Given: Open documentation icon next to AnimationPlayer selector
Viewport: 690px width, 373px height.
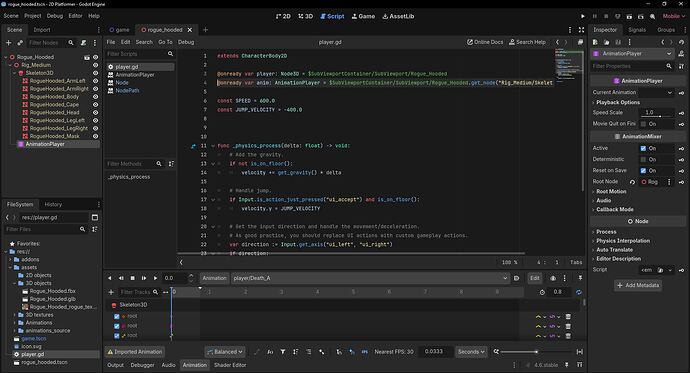Looking at the screenshot, I should 681,54.
